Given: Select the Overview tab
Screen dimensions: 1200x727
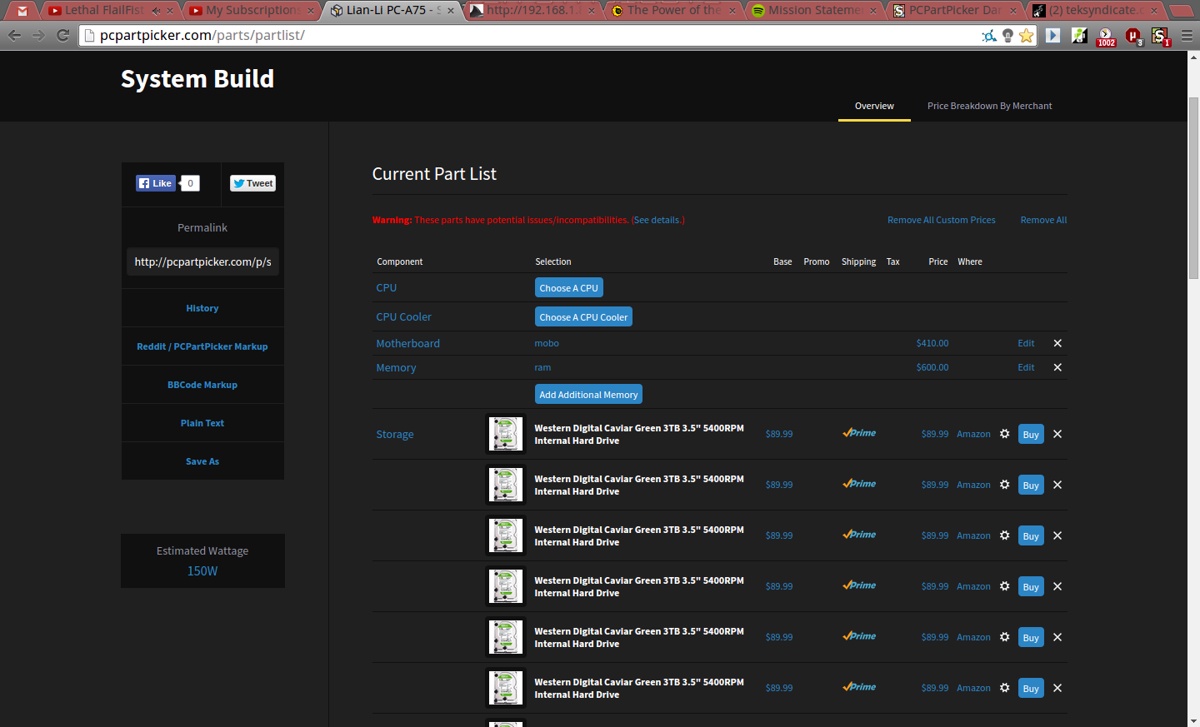Looking at the screenshot, I should coord(874,105).
